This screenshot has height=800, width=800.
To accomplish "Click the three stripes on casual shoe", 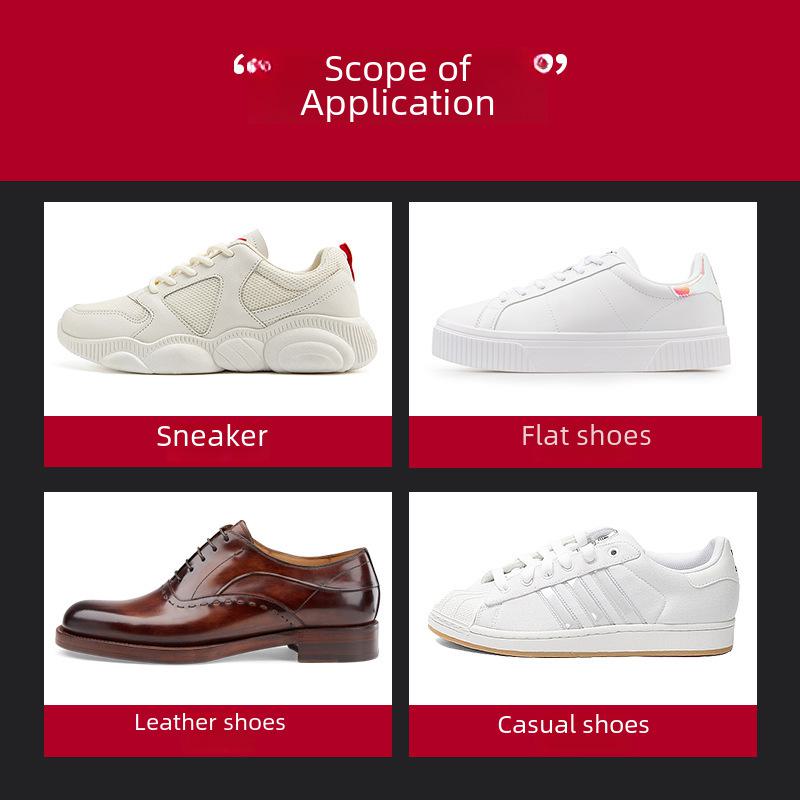I will point(592,598).
